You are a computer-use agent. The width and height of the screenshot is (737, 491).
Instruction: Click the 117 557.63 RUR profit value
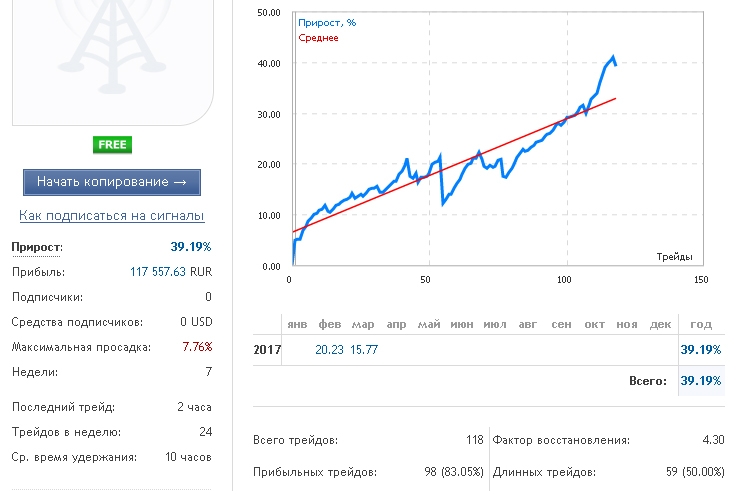coord(171,272)
